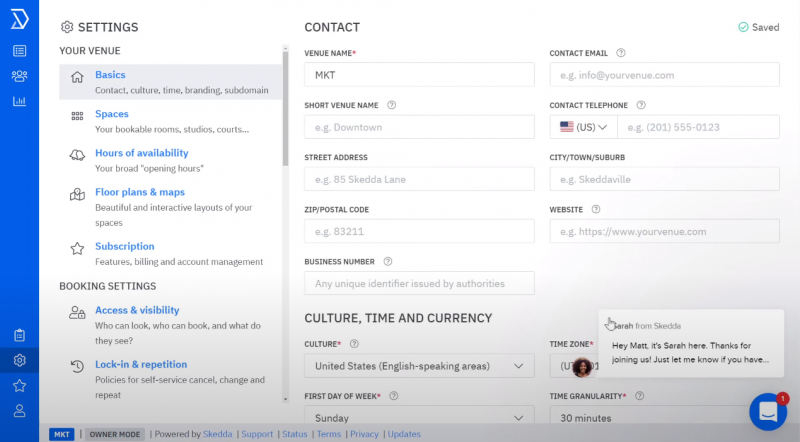Image resolution: width=800 pixels, height=442 pixels.
Task: Open the US country code dropdown
Action: 584,127
